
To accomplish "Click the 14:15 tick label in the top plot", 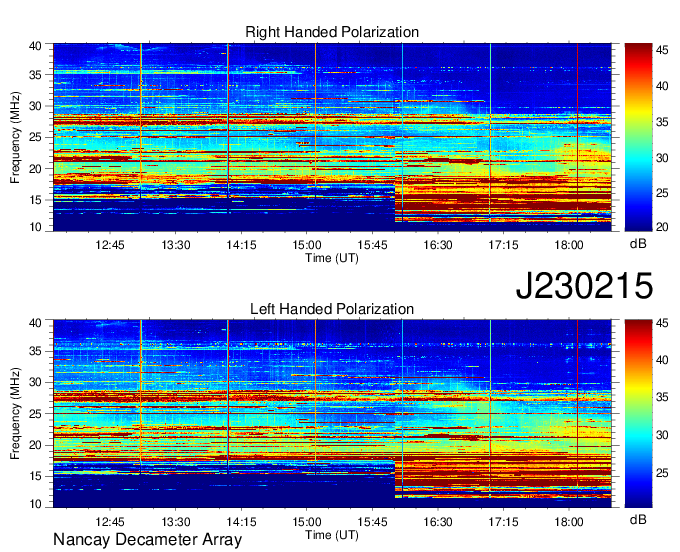I will pyautogui.click(x=241, y=245).
